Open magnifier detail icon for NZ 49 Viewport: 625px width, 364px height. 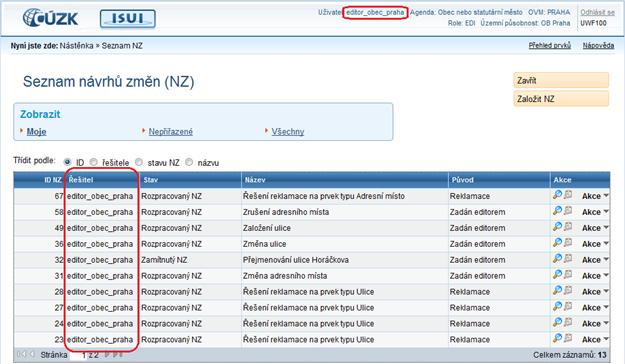[557, 226]
